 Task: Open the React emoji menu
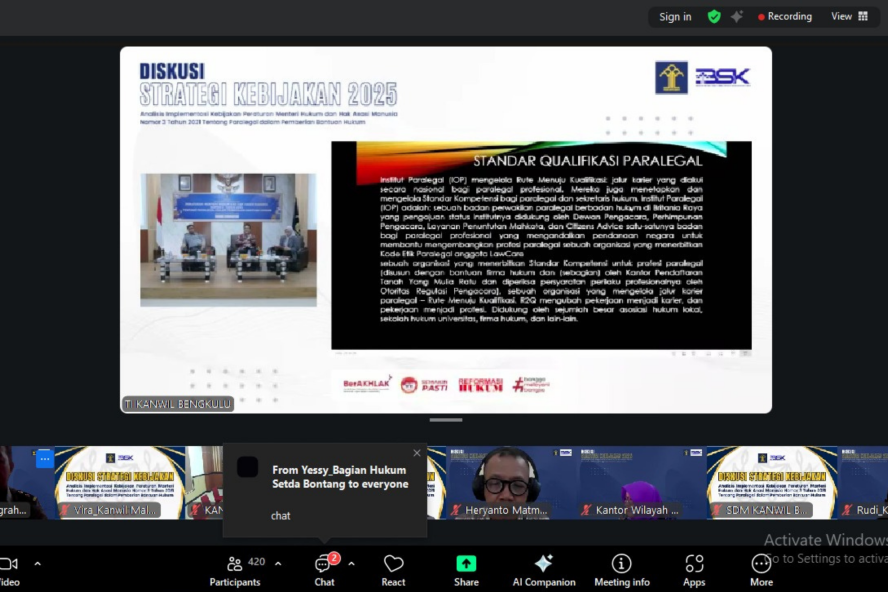pos(394,569)
